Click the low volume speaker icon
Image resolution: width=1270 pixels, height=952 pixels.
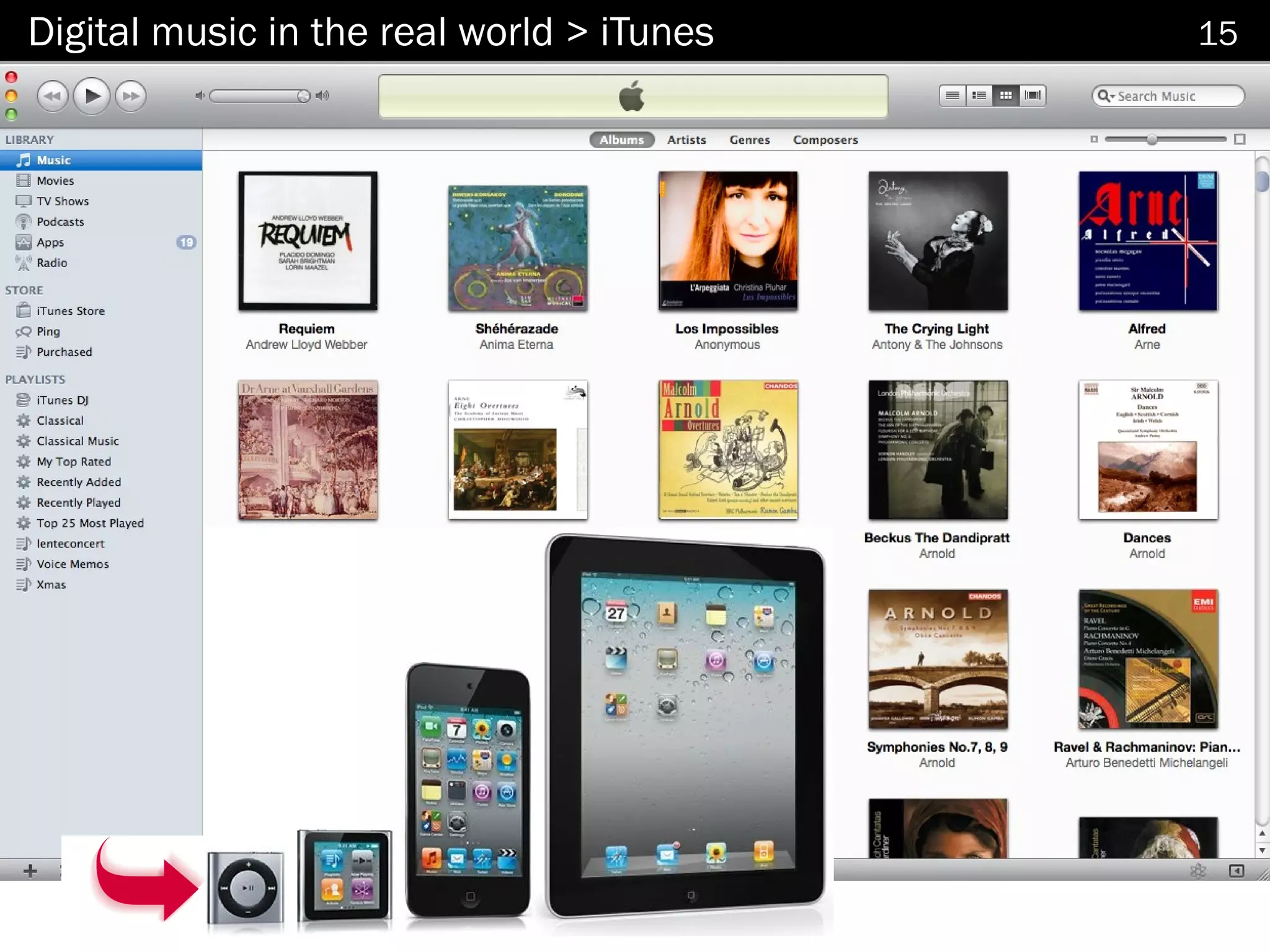200,95
